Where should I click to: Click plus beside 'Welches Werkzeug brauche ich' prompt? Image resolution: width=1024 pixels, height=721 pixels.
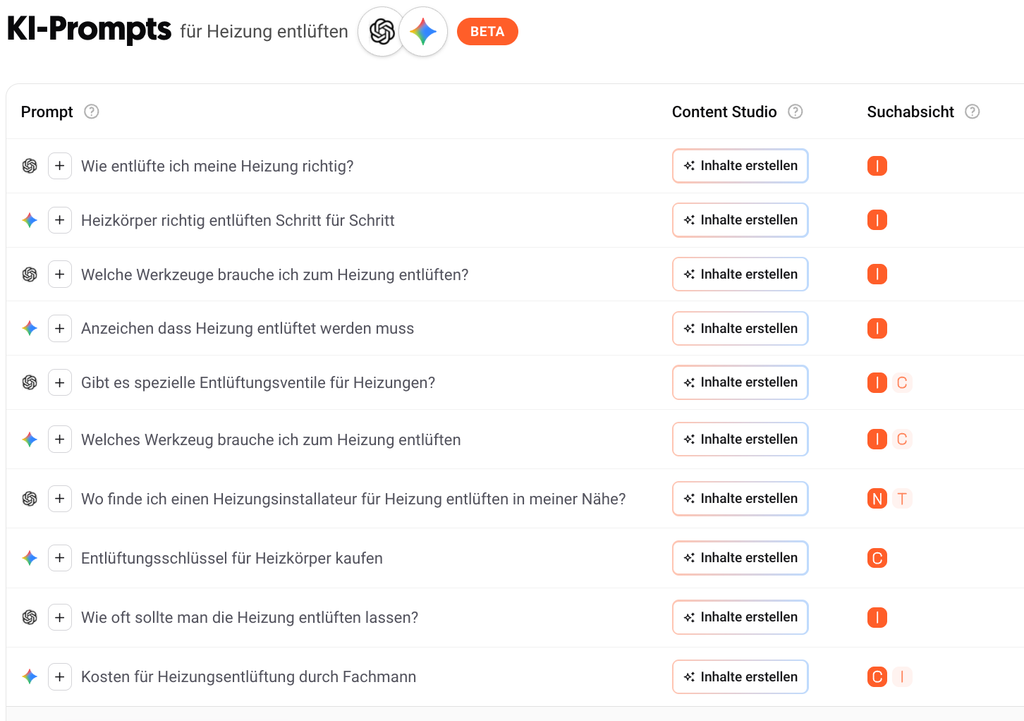(x=59, y=440)
